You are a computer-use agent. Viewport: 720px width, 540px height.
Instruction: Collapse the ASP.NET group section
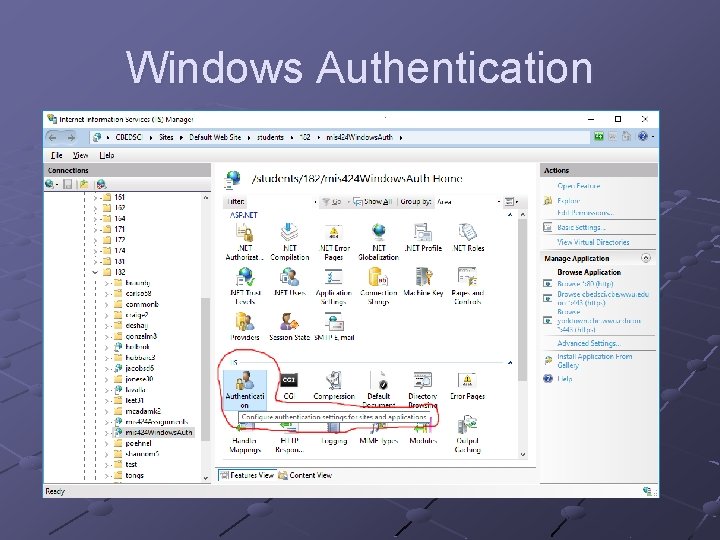point(510,215)
